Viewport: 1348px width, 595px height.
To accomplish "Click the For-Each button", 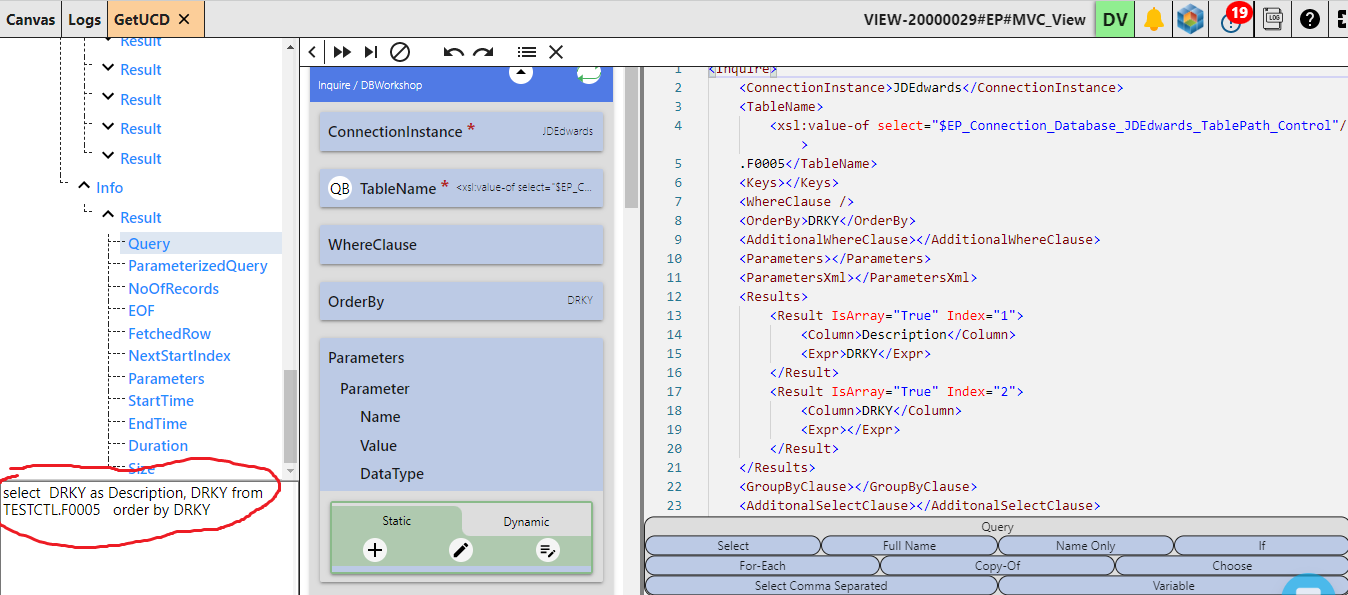I will [762, 565].
